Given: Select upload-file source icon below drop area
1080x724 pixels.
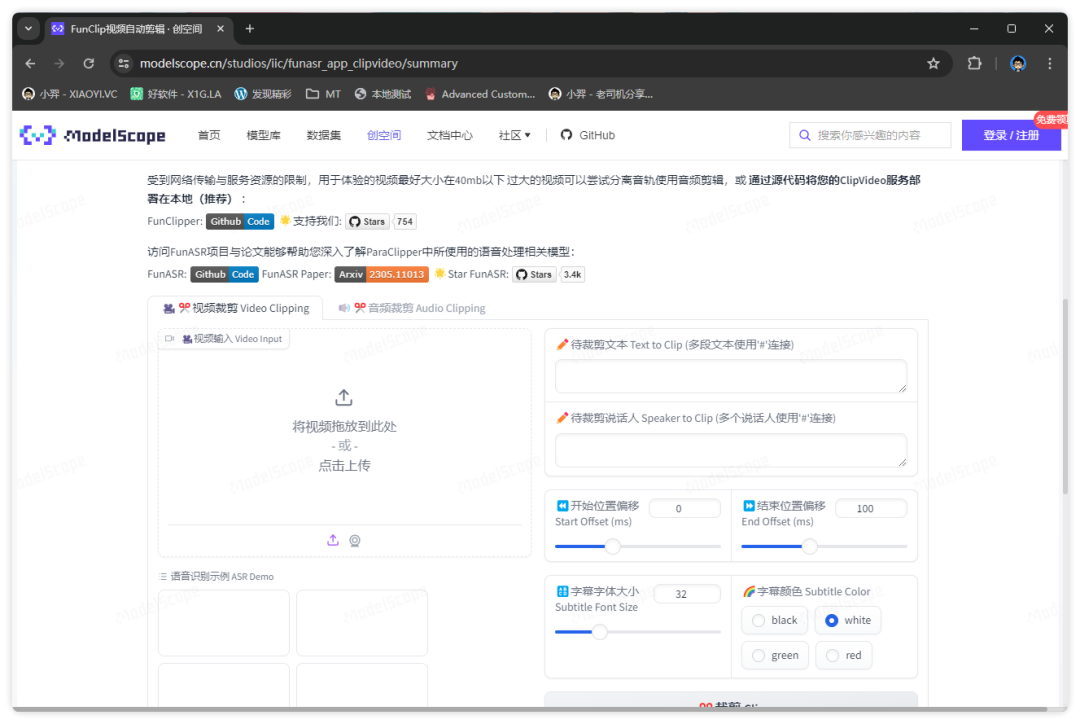Looking at the screenshot, I should (333, 540).
